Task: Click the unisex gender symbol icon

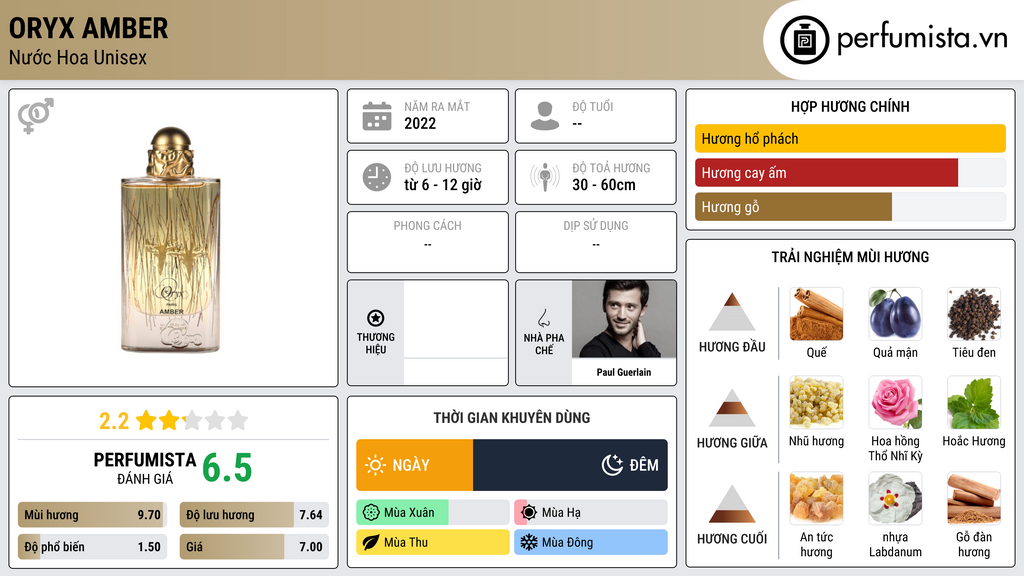Action: point(35,116)
